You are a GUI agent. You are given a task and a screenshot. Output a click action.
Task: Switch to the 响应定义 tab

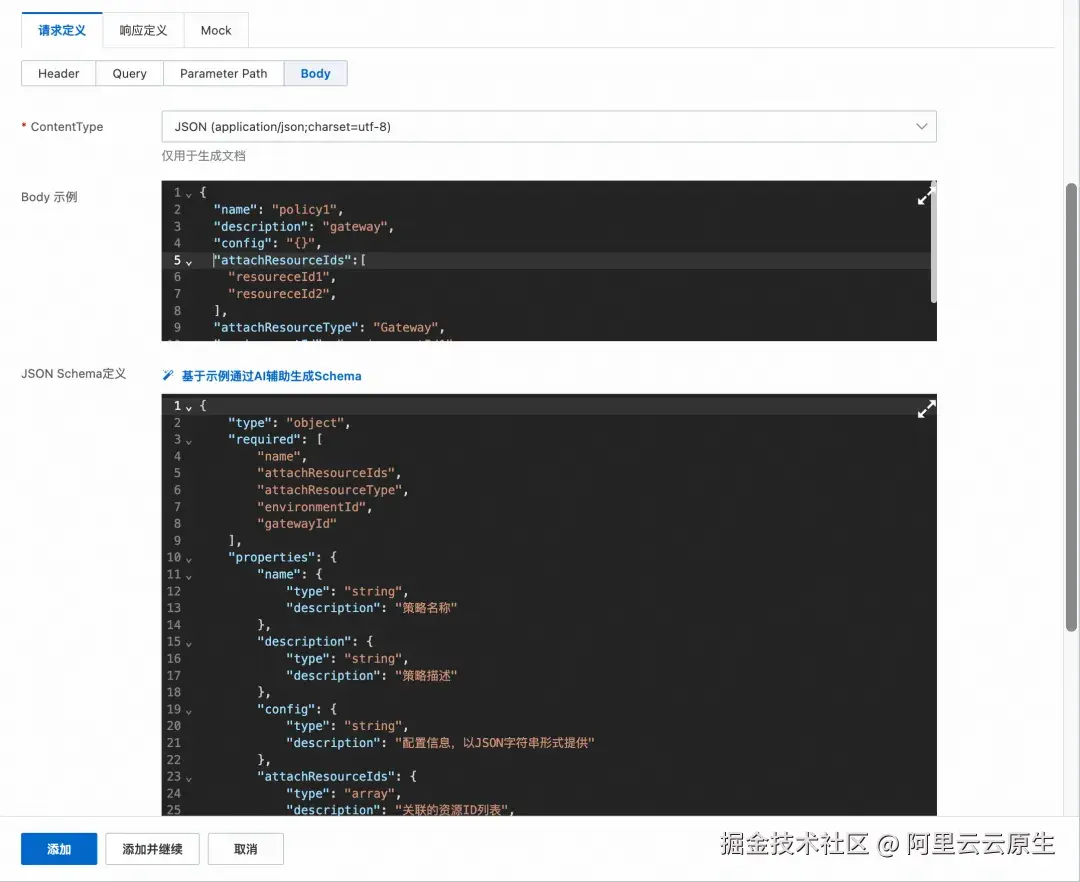[x=142, y=30]
